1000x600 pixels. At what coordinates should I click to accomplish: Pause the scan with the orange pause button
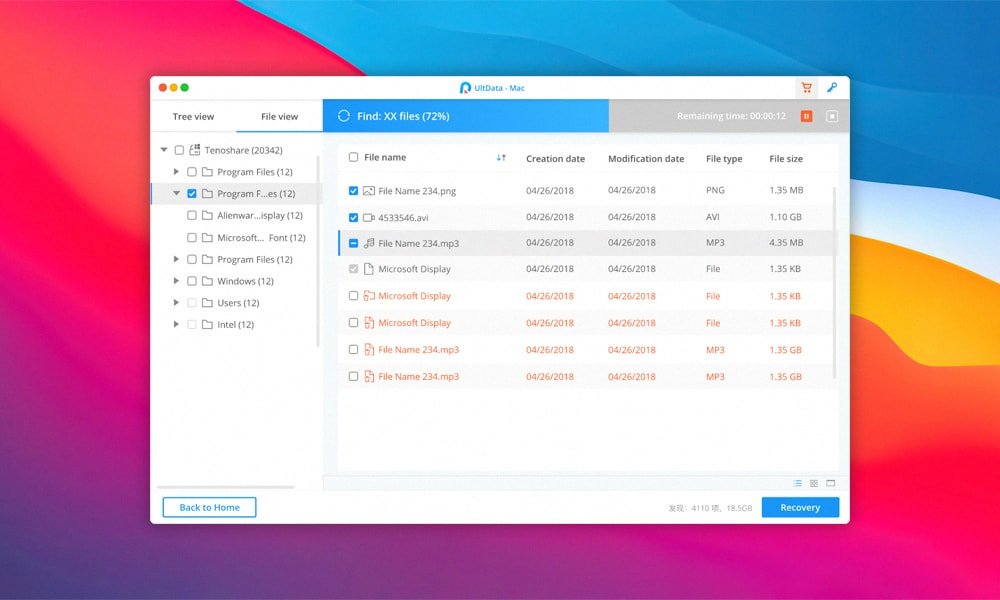[x=806, y=116]
